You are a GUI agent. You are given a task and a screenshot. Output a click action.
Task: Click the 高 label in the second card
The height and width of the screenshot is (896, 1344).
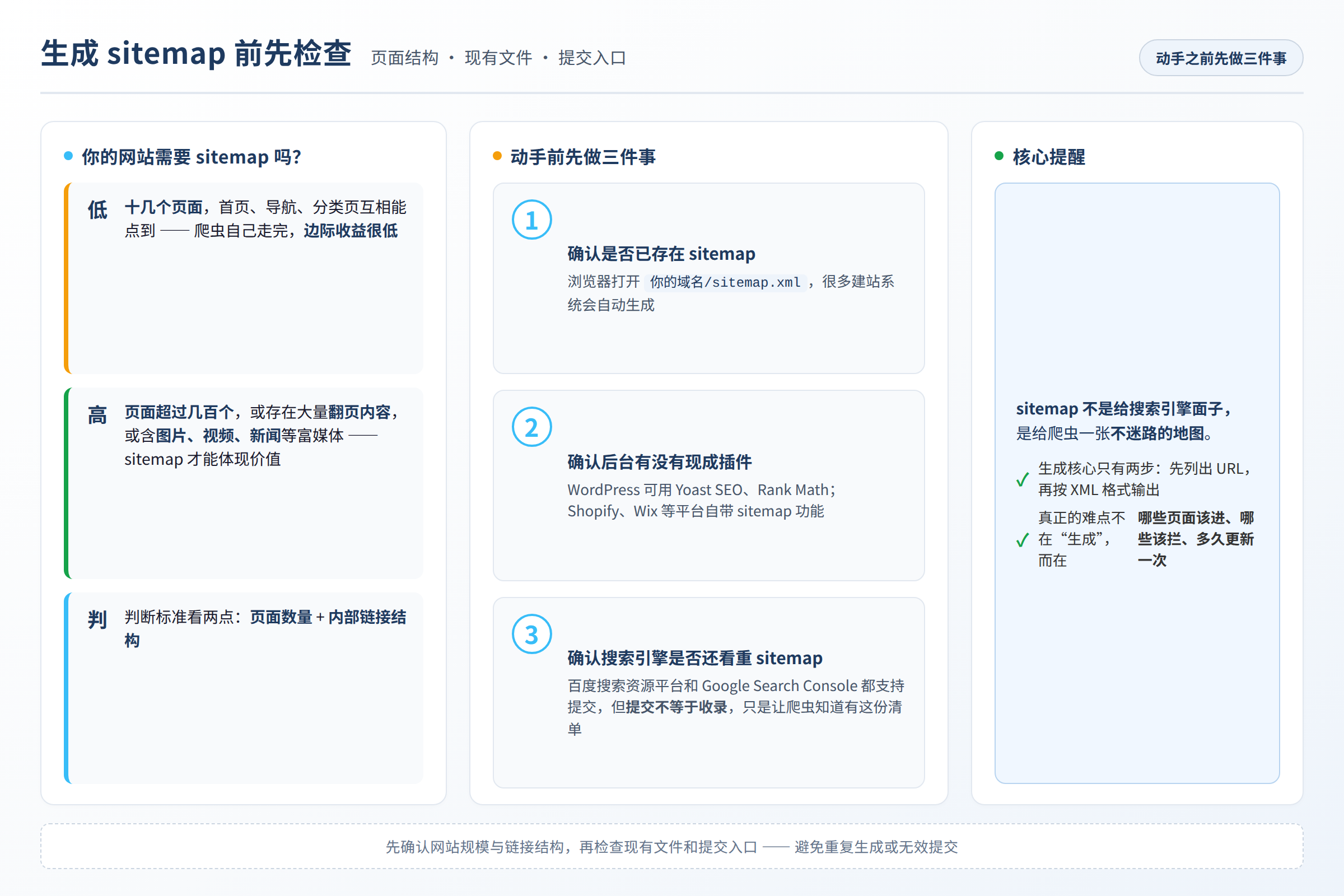point(97,415)
